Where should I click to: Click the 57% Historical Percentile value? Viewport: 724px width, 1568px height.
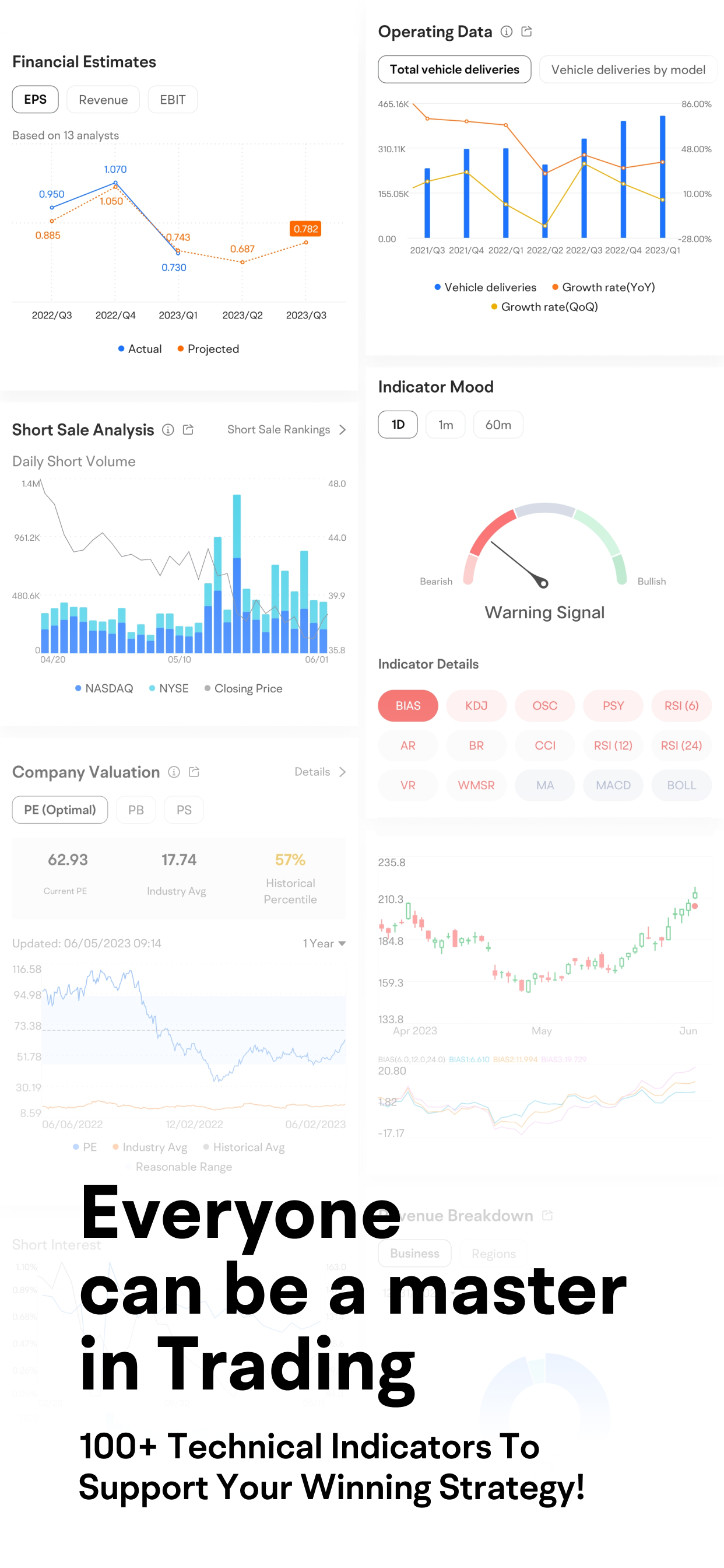point(290,859)
